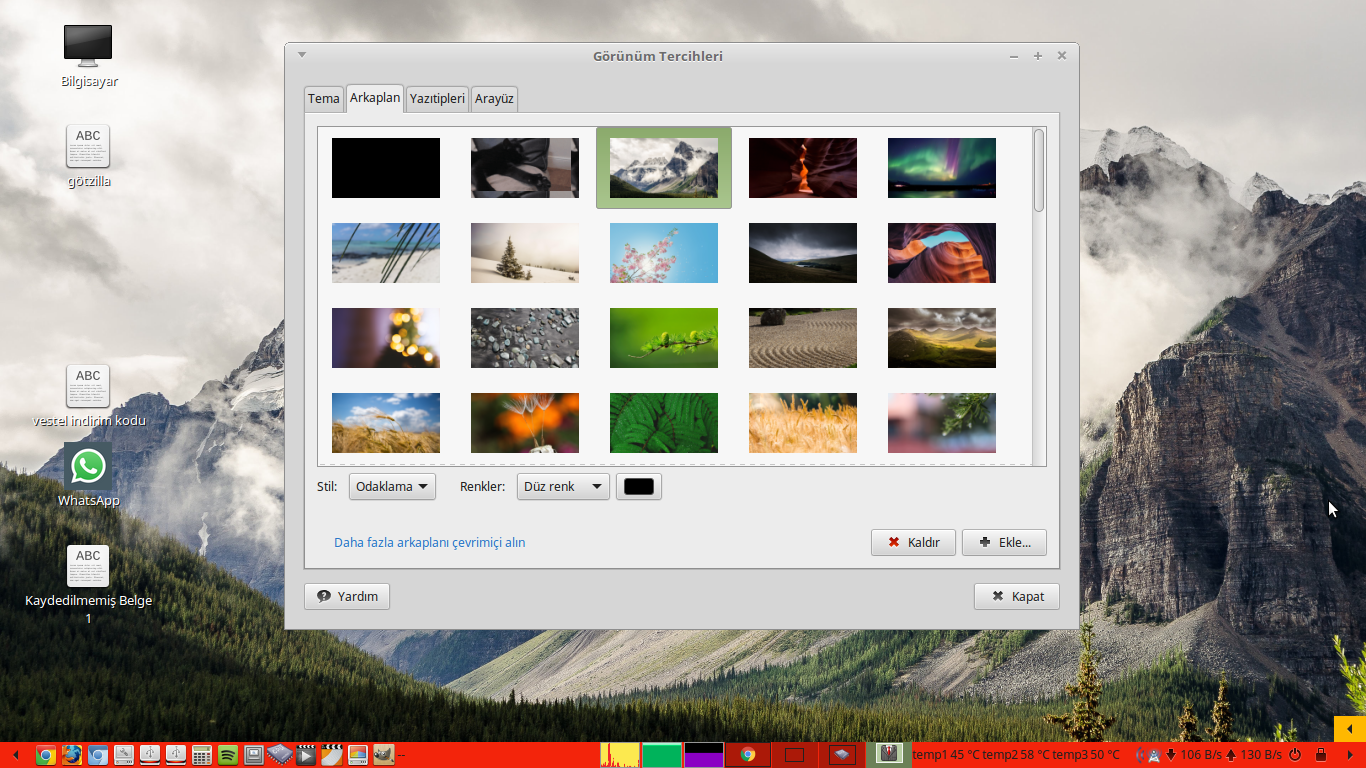The width and height of the screenshot is (1366, 768).
Task: Pick the zen sand garden wallpaper
Action: click(x=803, y=338)
